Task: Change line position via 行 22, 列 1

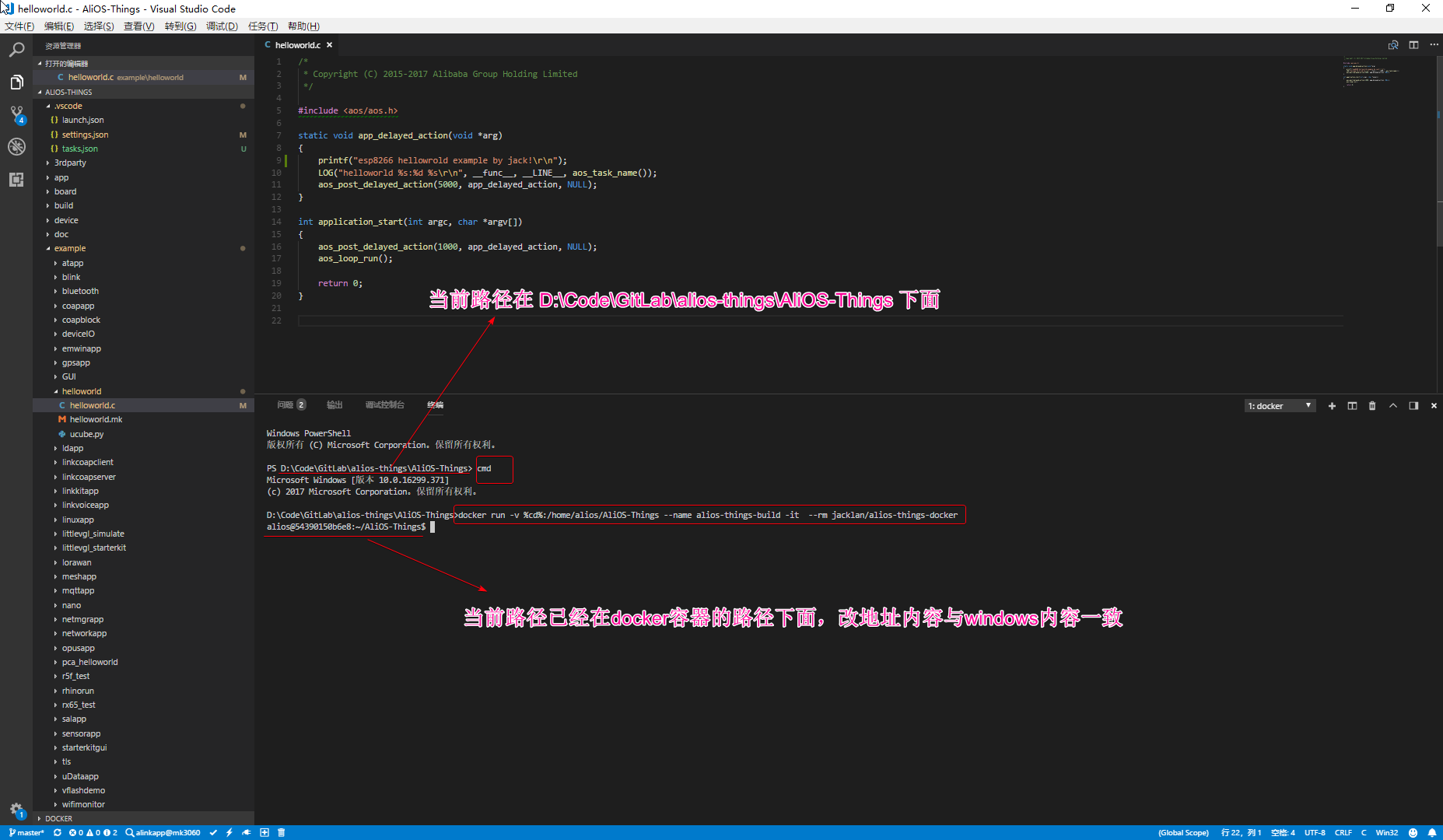Action: click(1241, 832)
